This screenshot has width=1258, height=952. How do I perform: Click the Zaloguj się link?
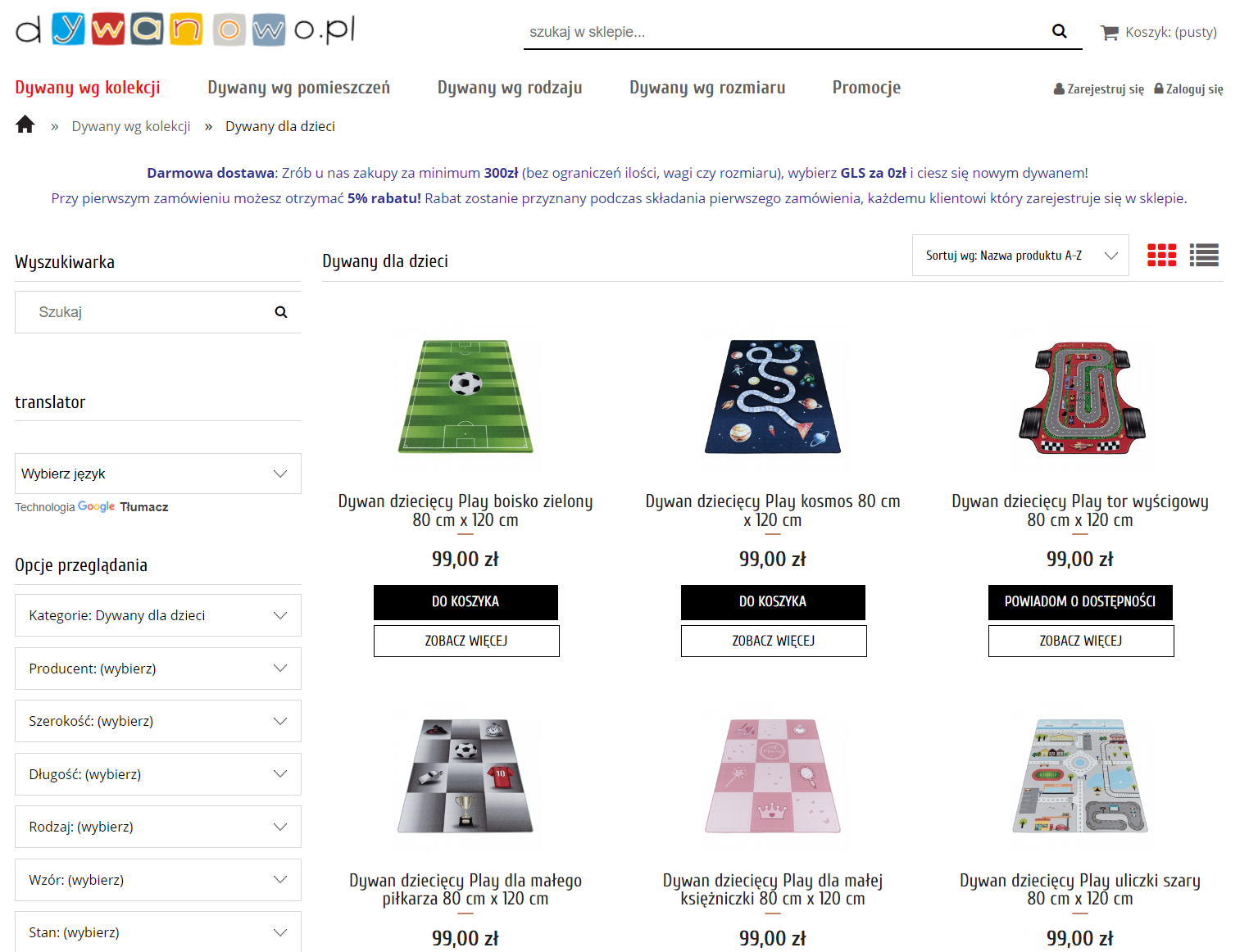1189,89
